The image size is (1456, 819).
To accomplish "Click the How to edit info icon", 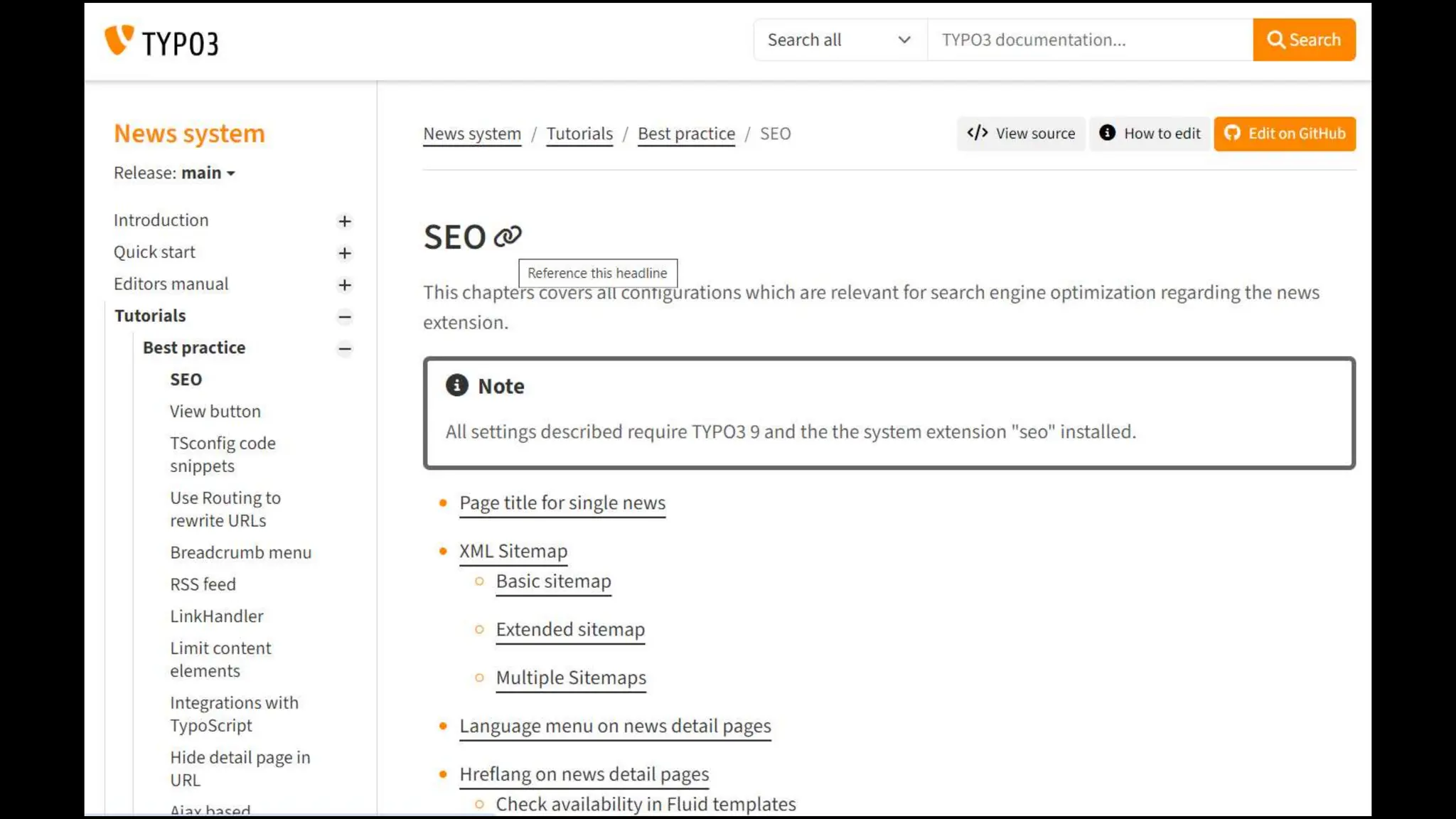I will [x=1107, y=133].
